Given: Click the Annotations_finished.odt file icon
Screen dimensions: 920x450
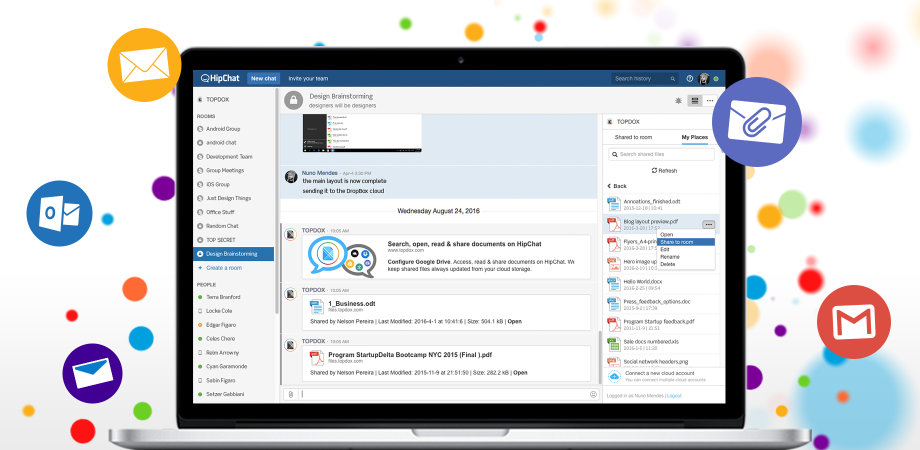Looking at the screenshot, I should (x=614, y=204).
